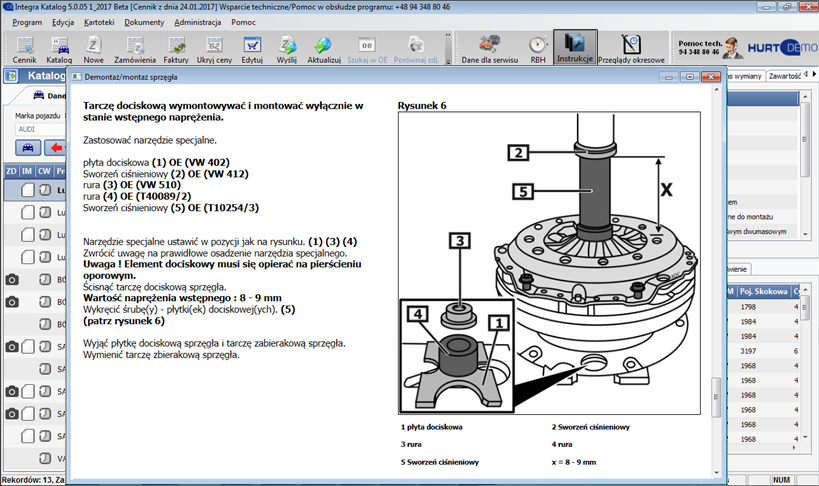Open the Dokumenty menu
Viewport: 819px width, 486px height.
[144, 22]
